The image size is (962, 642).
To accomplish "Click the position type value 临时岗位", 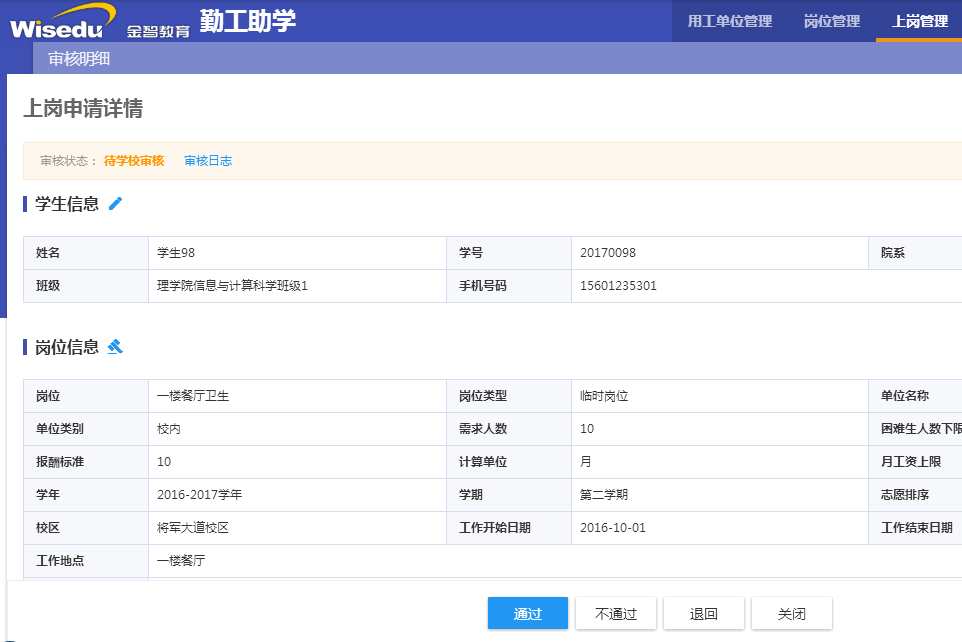I will (x=604, y=396).
